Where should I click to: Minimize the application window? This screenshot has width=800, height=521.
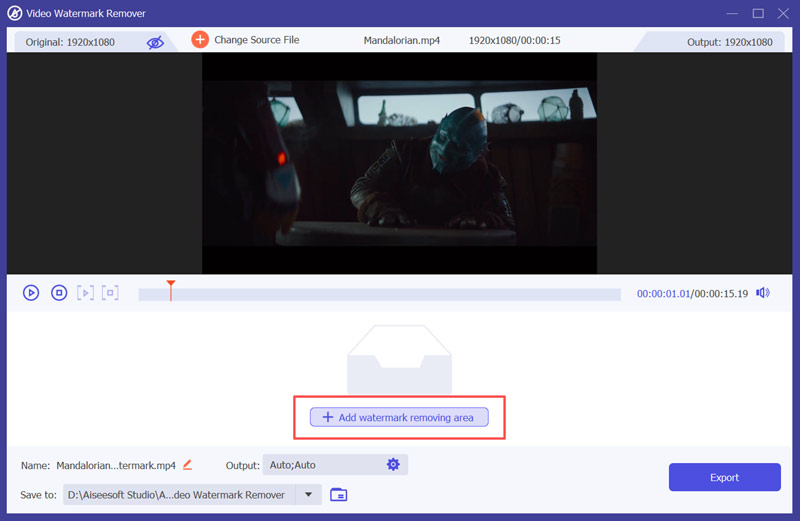pyautogui.click(x=732, y=13)
